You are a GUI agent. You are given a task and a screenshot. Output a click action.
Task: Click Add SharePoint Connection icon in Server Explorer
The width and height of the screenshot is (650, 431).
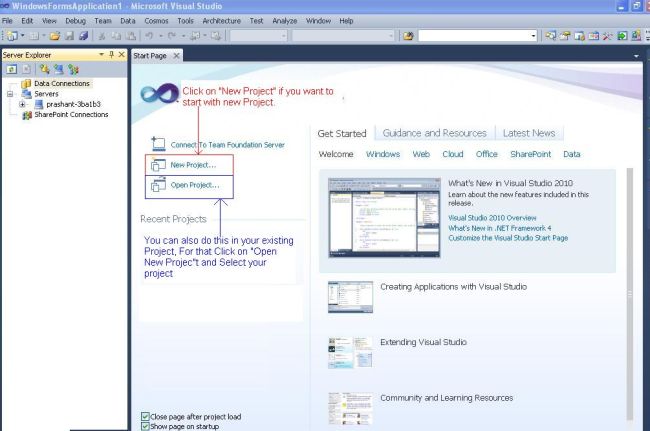(x=73, y=69)
